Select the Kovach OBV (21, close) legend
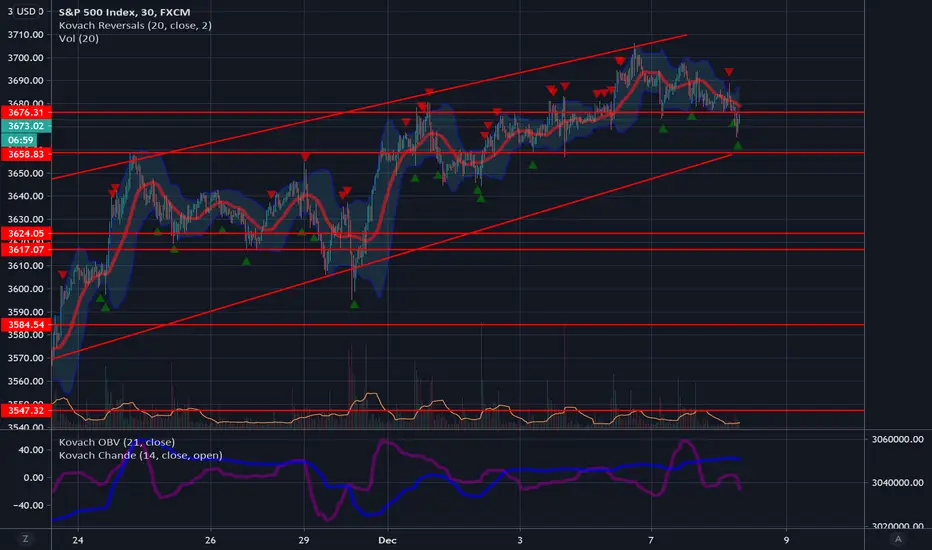 point(116,442)
